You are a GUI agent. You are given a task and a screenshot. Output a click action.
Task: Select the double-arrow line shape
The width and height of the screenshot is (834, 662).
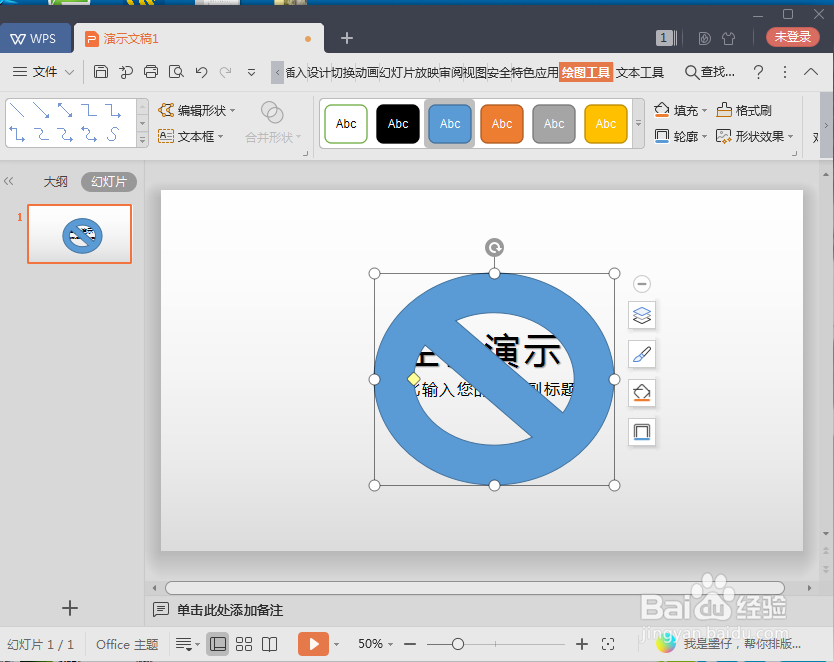click(x=65, y=110)
